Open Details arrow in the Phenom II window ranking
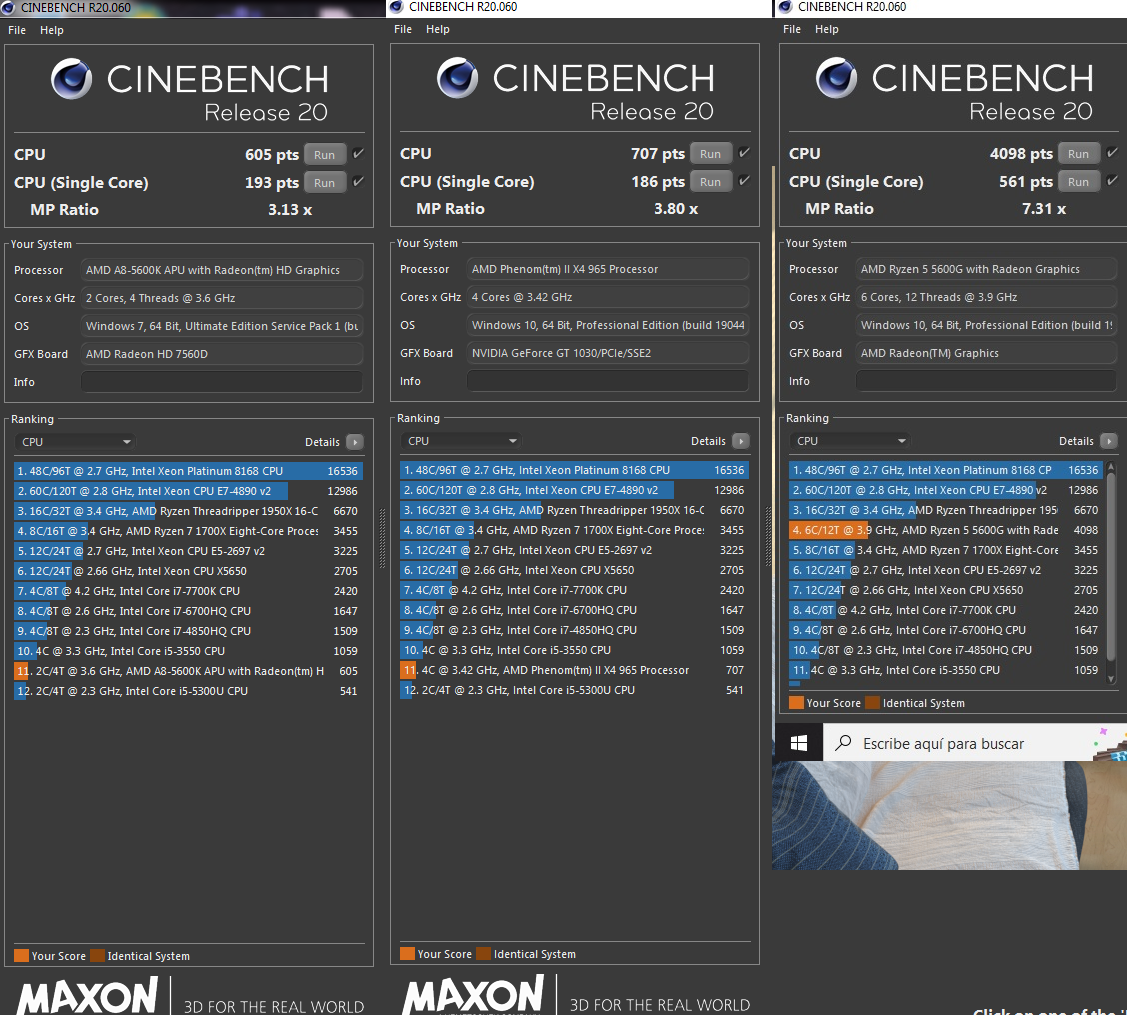Viewport: 1127px width, 1015px height. click(x=741, y=441)
